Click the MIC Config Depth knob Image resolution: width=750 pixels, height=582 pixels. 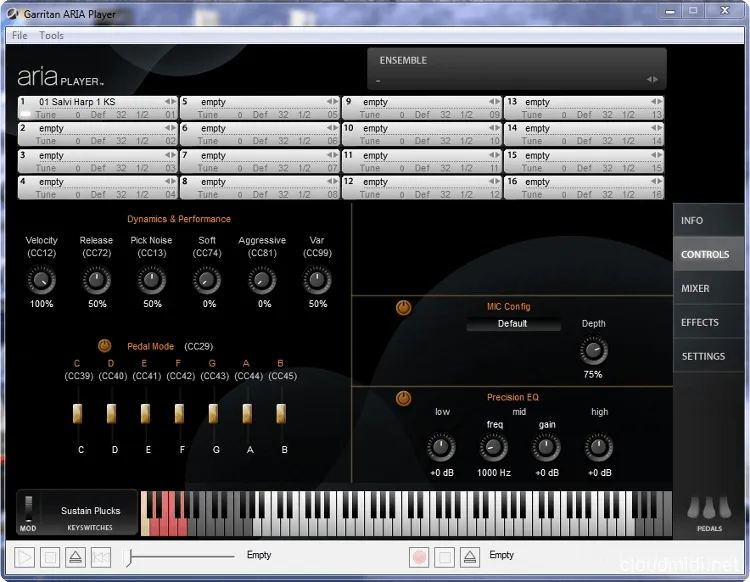(x=594, y=350)
